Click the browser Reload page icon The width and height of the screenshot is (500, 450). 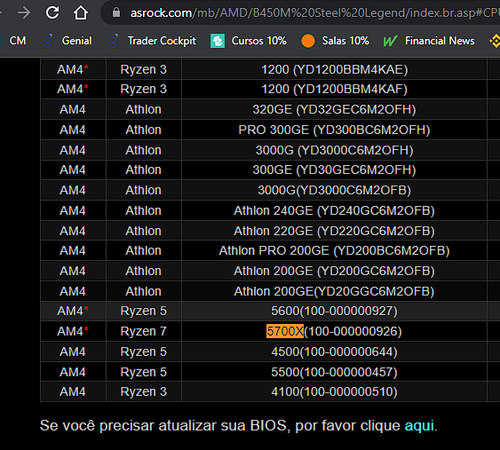pyautogui.click(x=52, y=13)
